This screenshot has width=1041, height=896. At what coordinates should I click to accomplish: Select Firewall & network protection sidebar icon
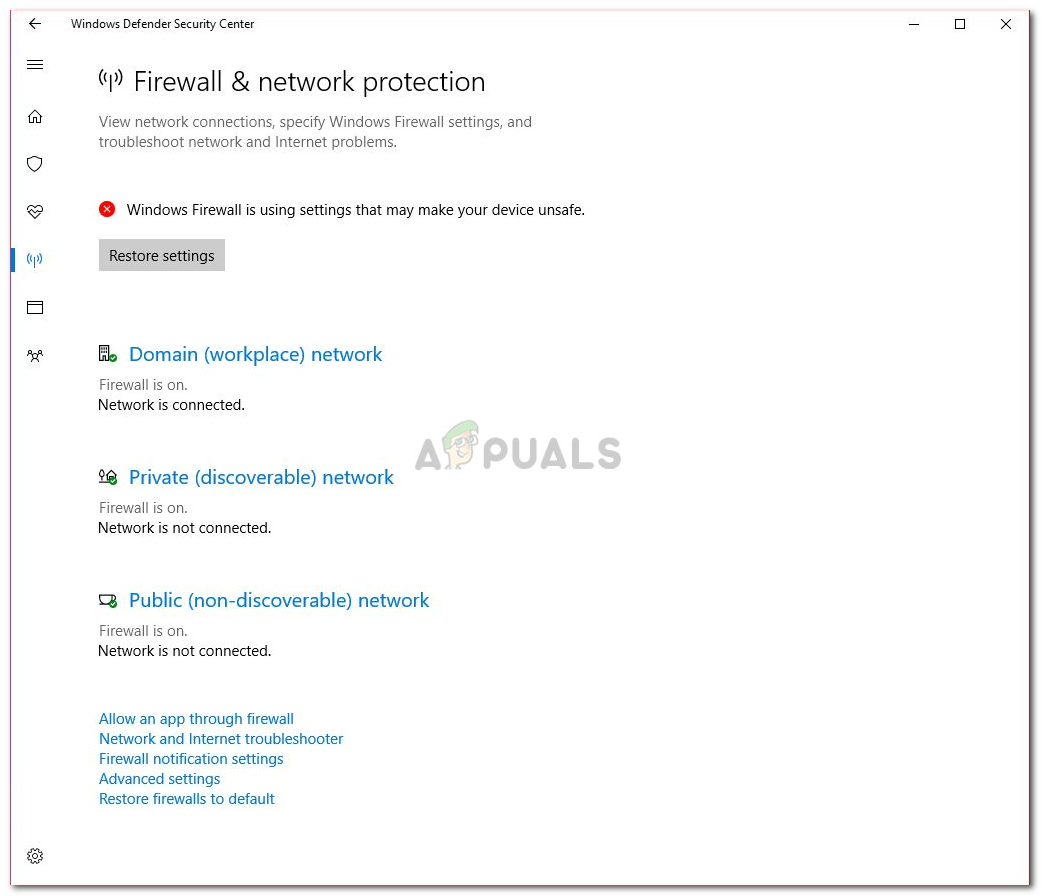(35, 260)
